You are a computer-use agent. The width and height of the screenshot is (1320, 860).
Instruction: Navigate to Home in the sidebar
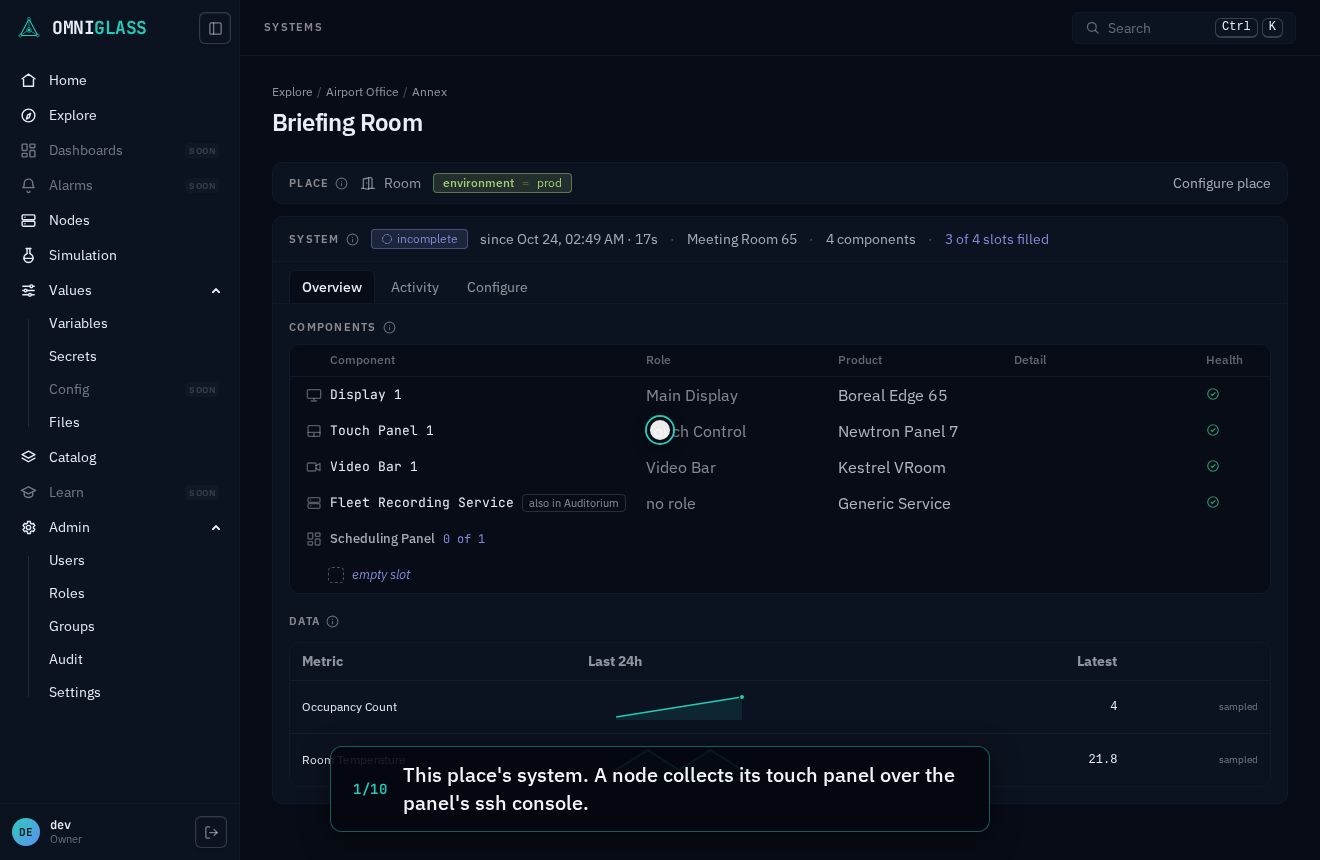[x=120, y=80]
